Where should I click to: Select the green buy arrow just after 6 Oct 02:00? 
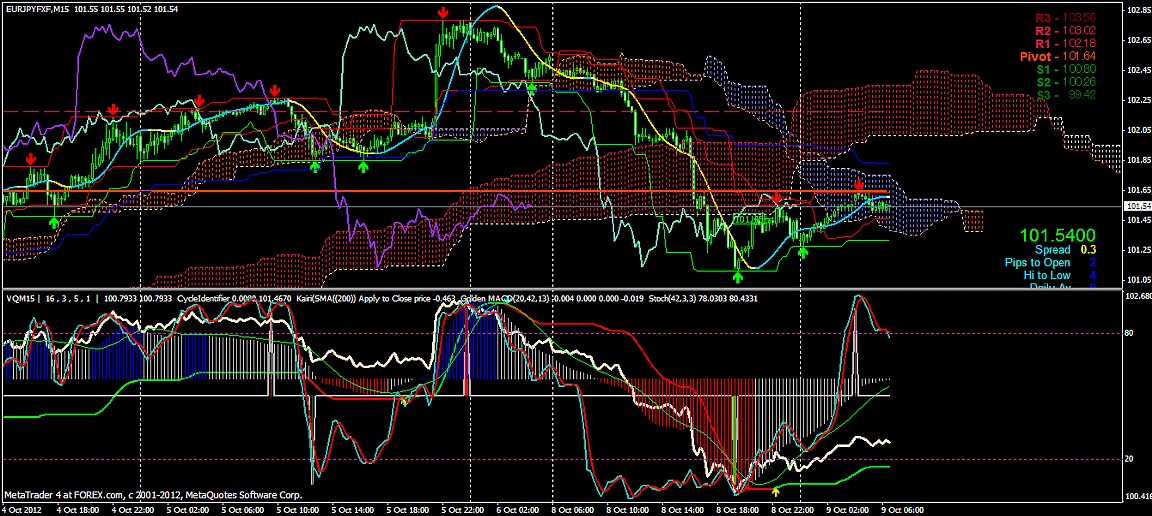531,87
